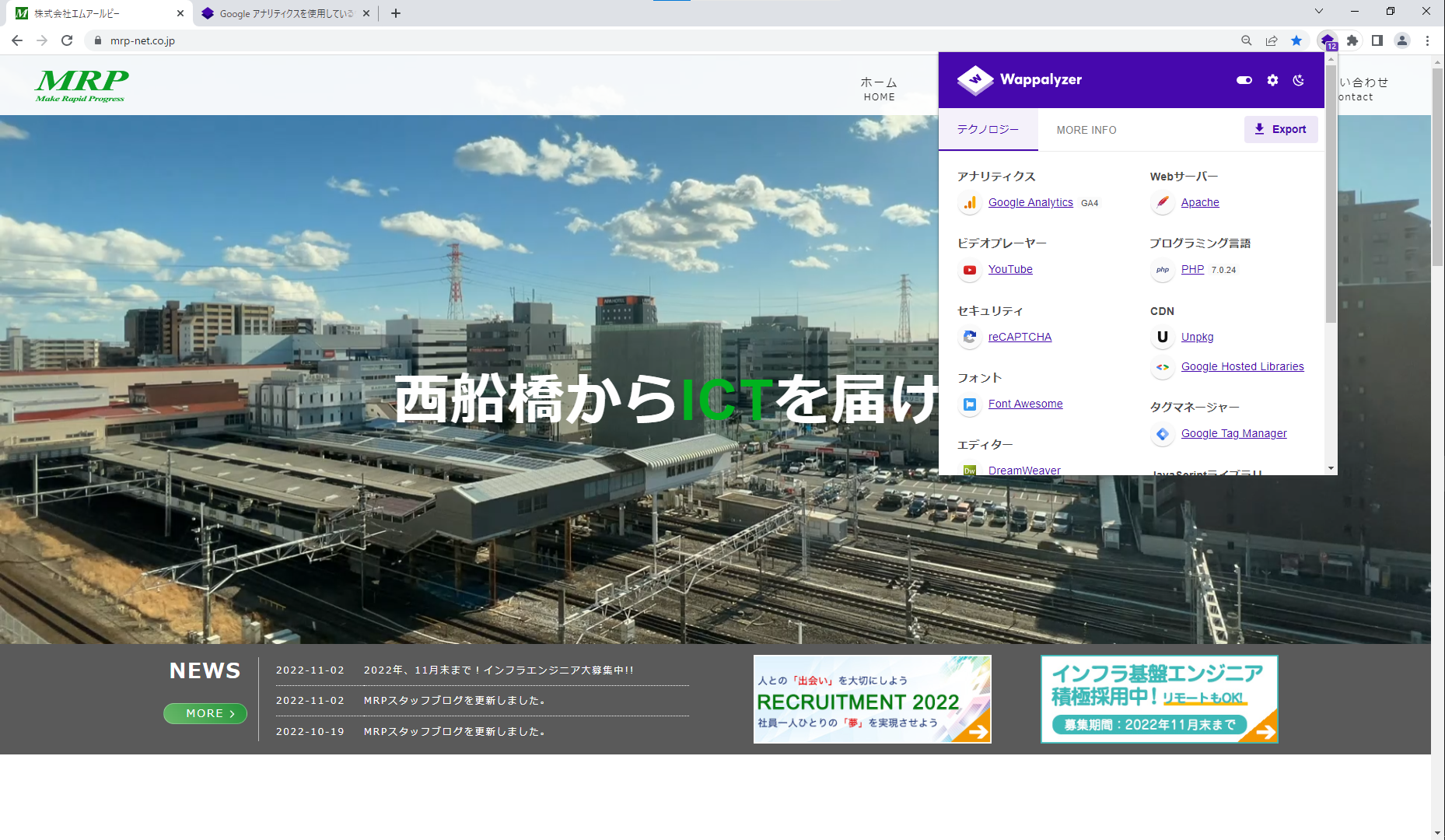The width and height of the screenshot is (1445, 840).
Task: Expand the tab search chevron
Action: click(x=1319, y=11)
